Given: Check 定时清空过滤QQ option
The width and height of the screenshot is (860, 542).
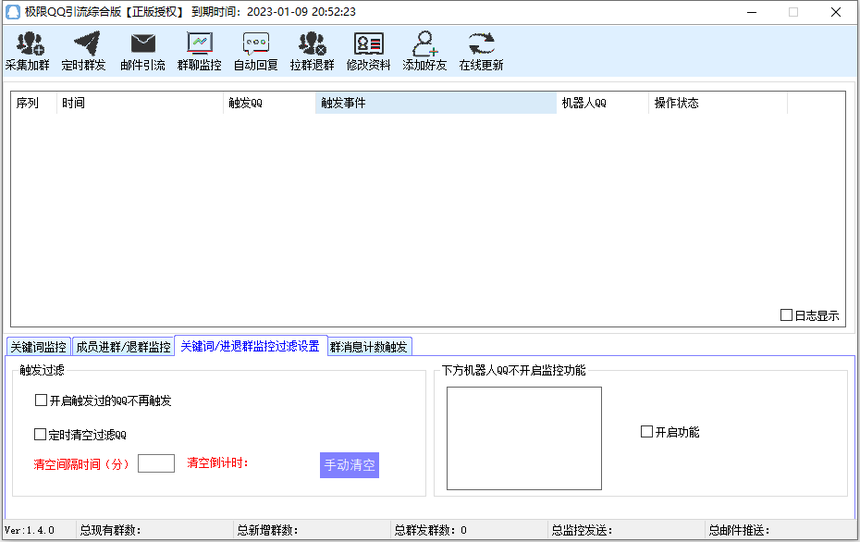Looking at the screenshot, I should (40, 434).
